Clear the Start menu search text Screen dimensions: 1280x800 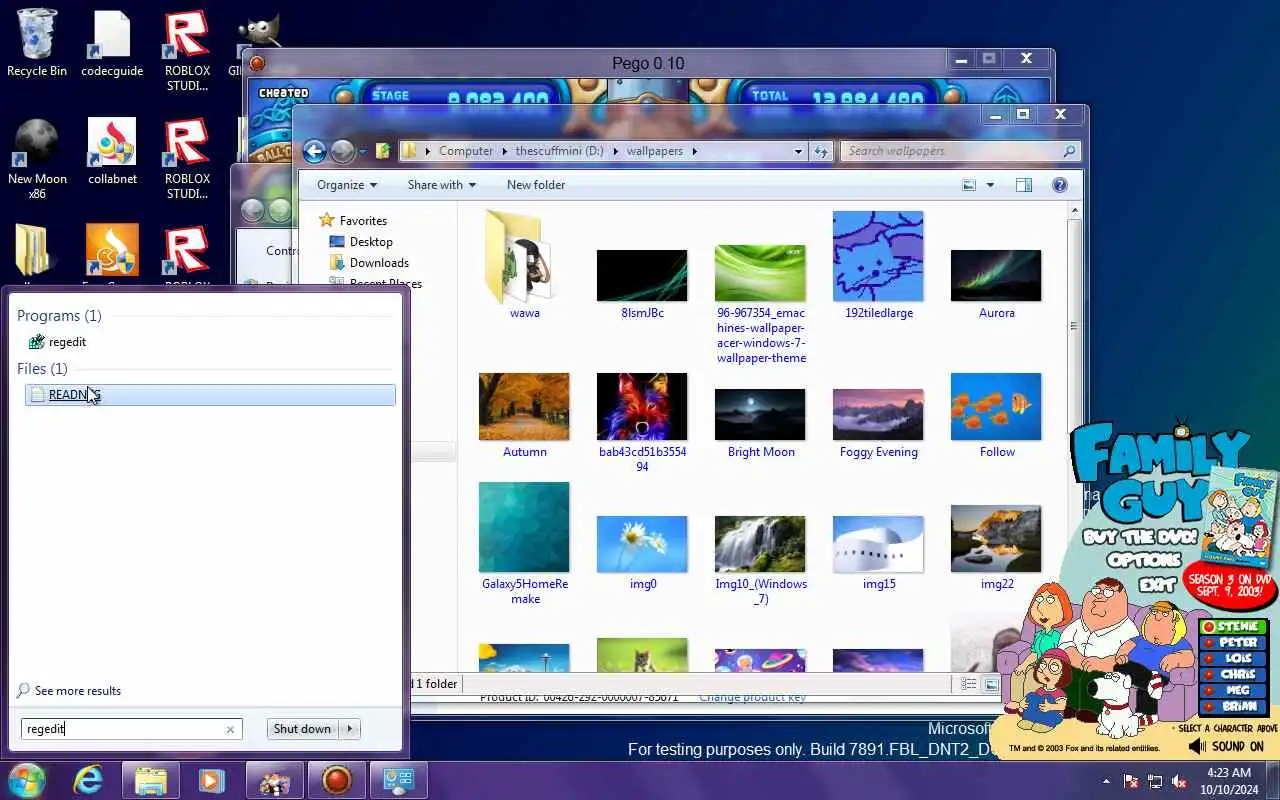pyautogui.click(x=230, y=729)
